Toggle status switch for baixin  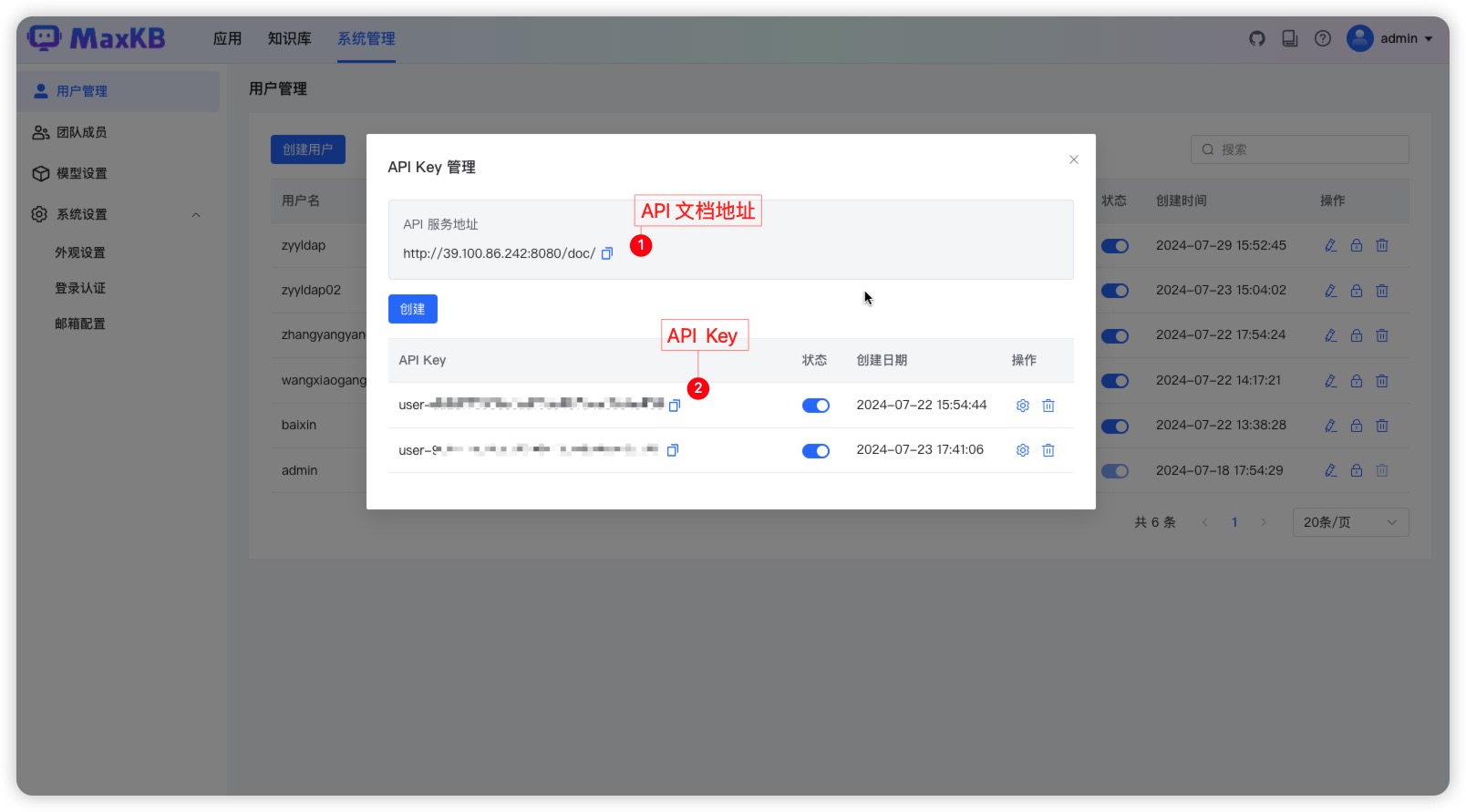tap(1115, 427)
